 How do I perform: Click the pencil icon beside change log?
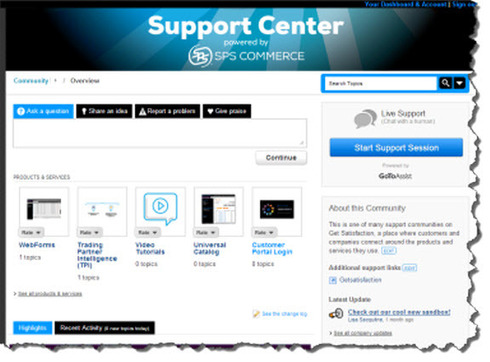tap(256, 314)
